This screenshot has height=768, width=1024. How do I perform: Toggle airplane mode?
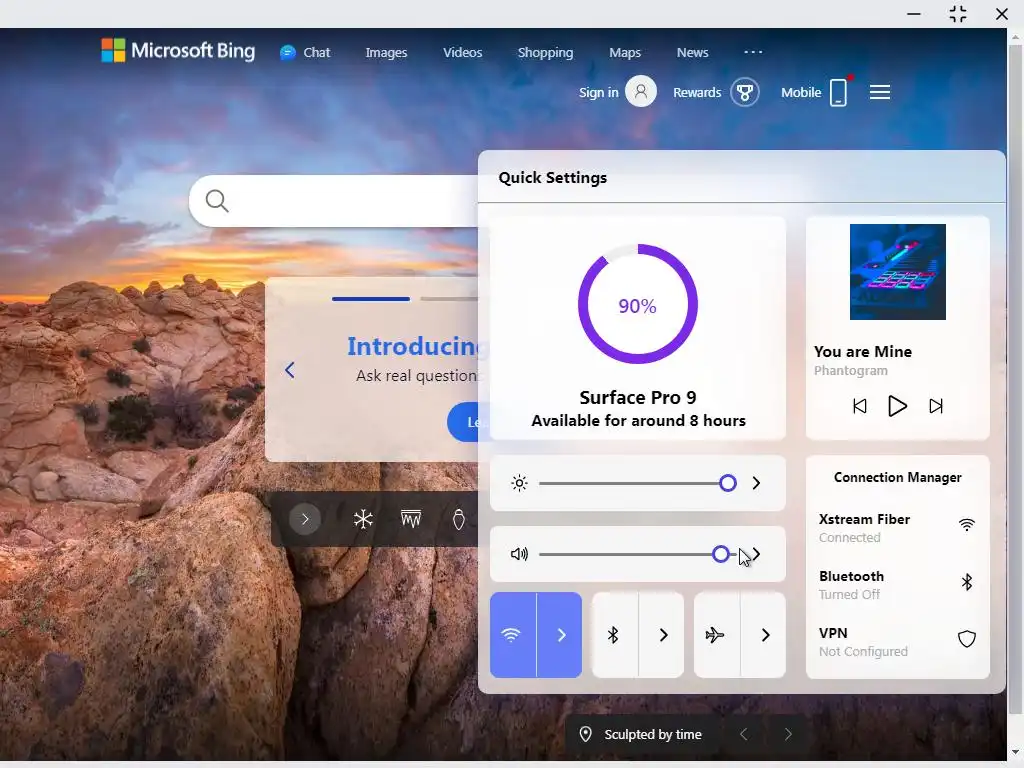(716, 635)
